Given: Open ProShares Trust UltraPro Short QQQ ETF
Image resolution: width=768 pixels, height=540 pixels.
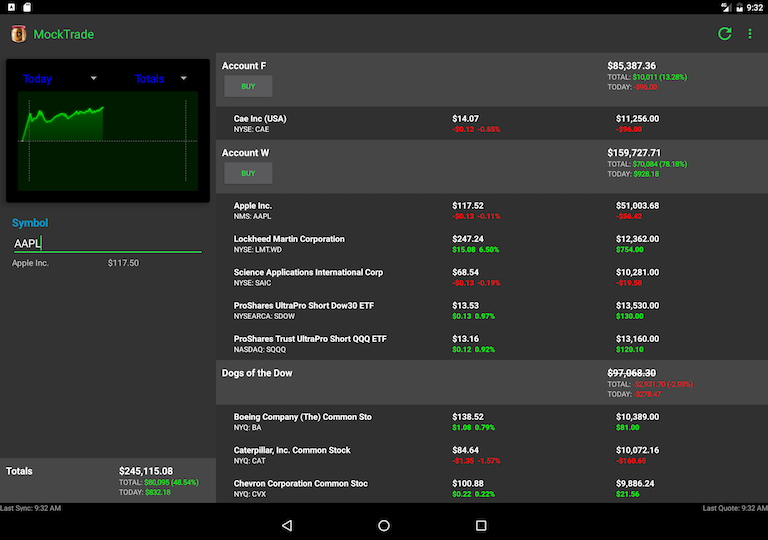Looking at the screenshot, I should coord(492,344).
